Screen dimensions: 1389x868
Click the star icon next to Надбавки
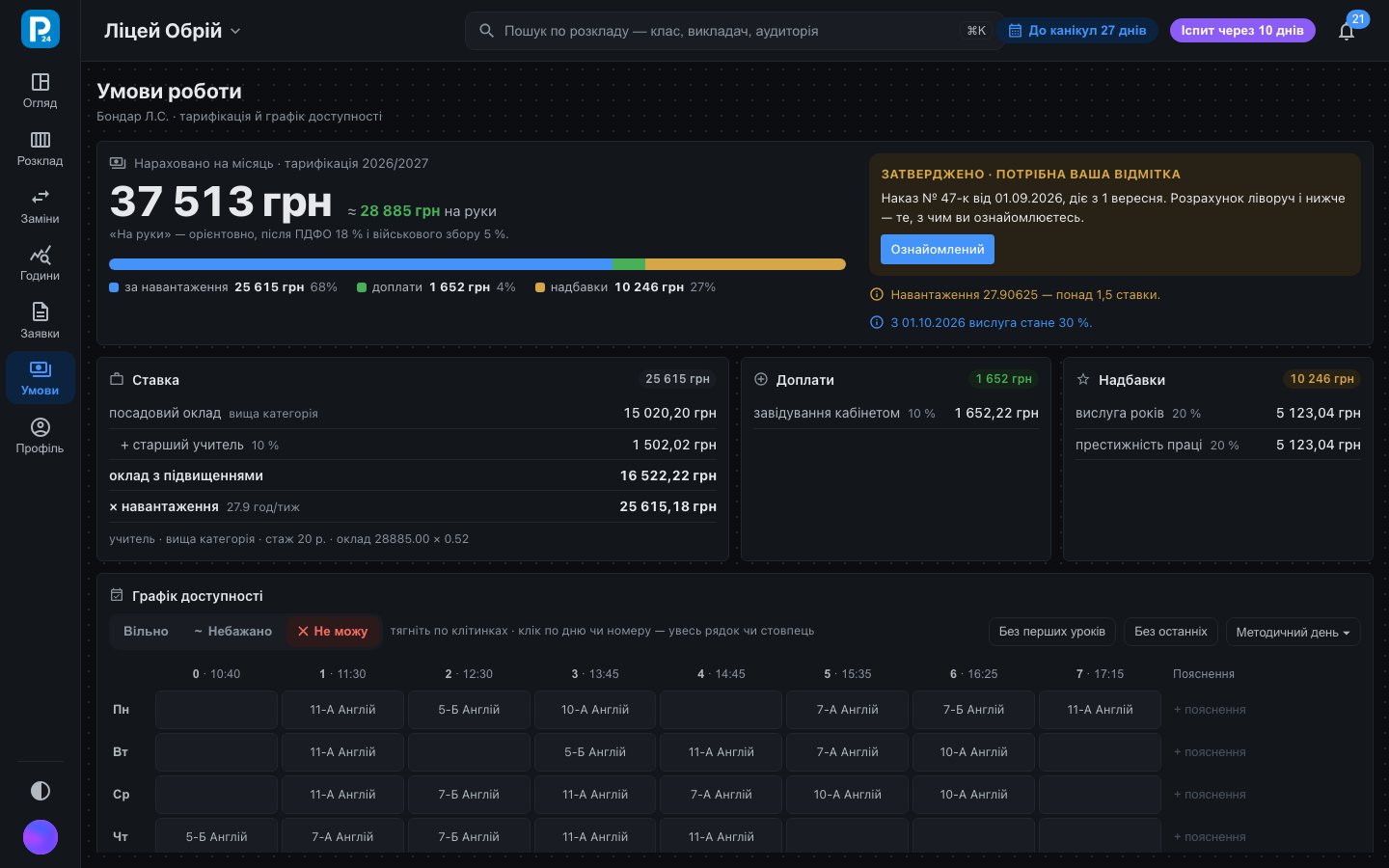click(x=1083, y=379)
